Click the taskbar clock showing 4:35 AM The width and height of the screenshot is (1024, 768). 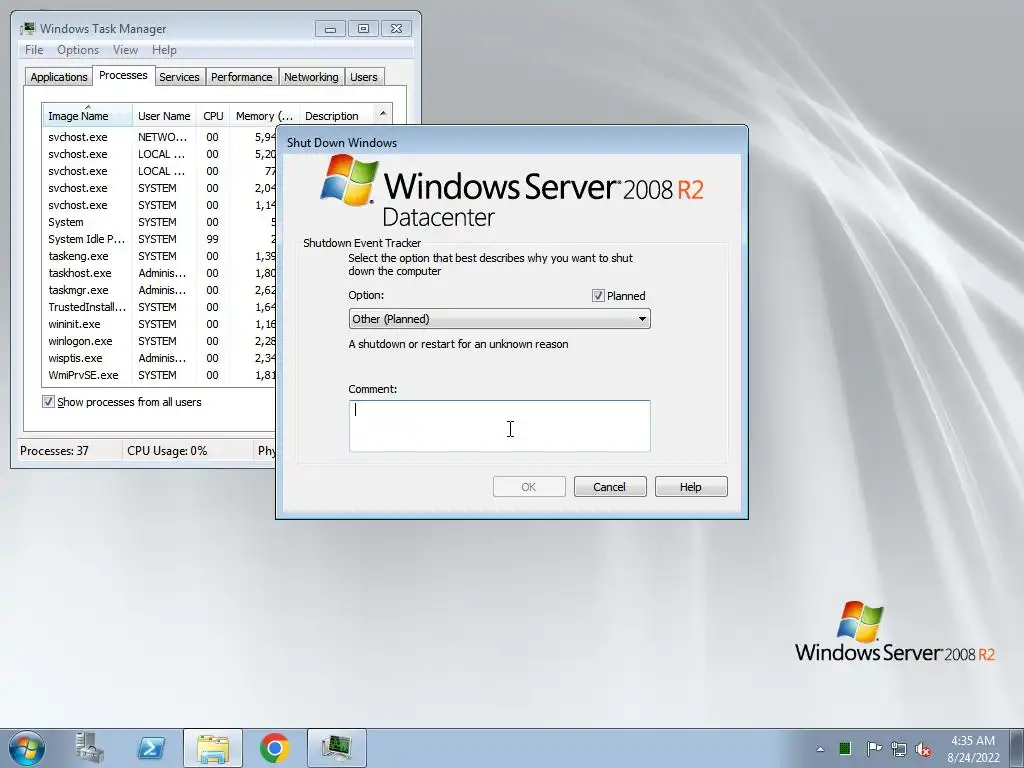[973, 749]
